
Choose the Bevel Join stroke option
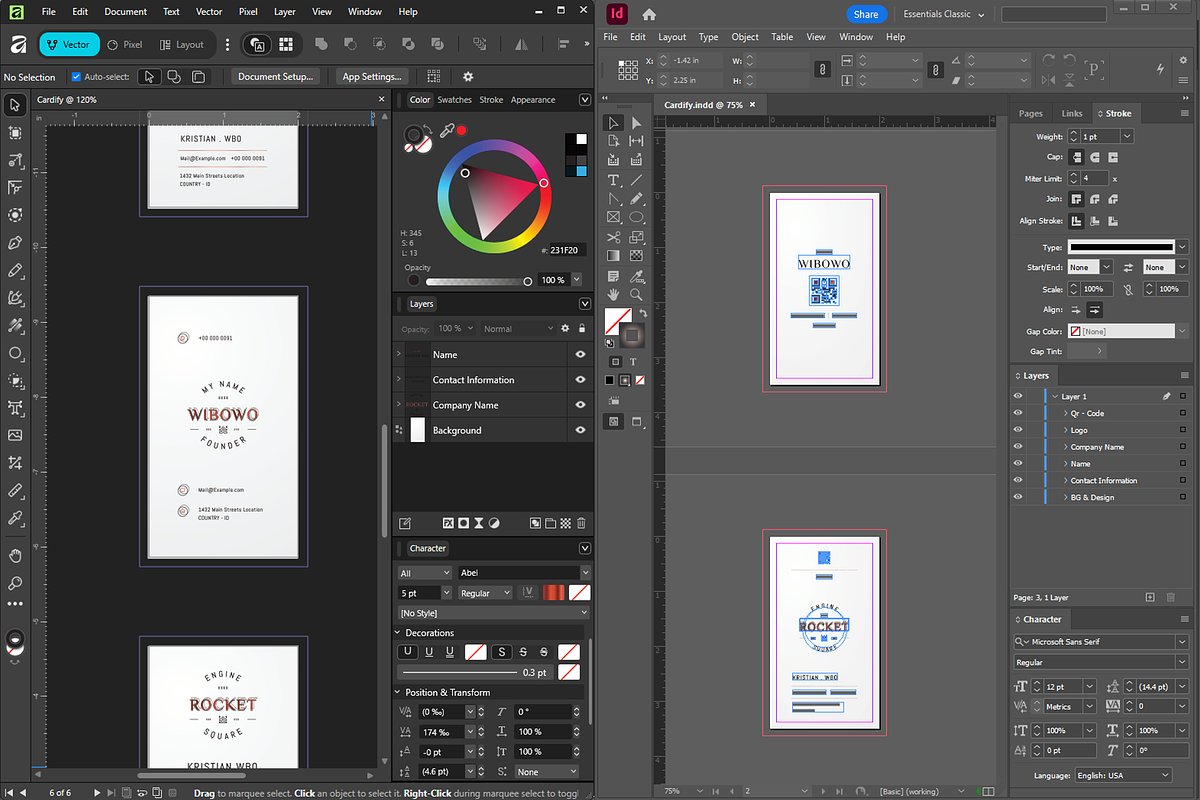pyautogui.click(x=1113, y=199)
